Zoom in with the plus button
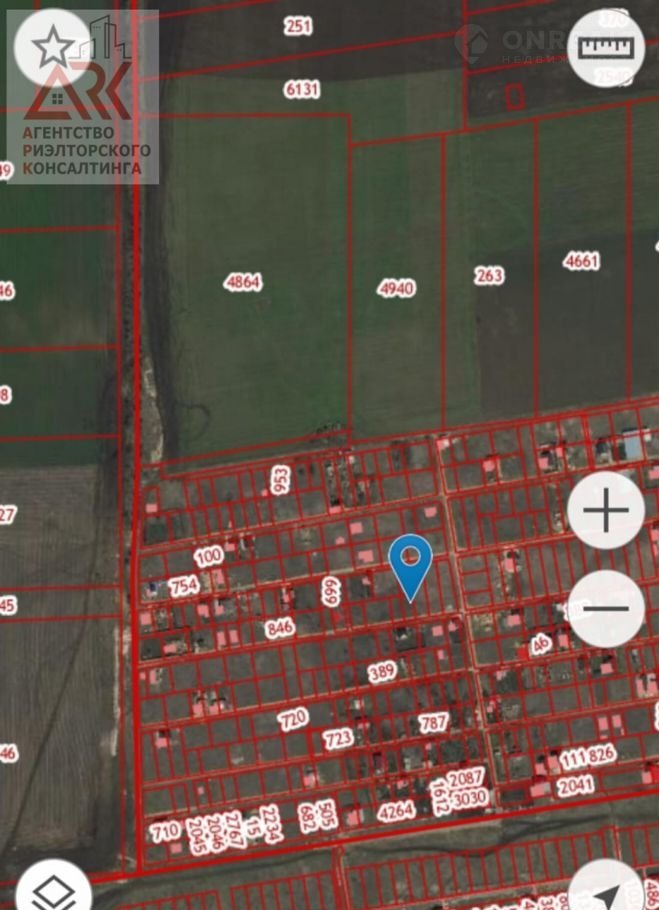 [605, 511]
